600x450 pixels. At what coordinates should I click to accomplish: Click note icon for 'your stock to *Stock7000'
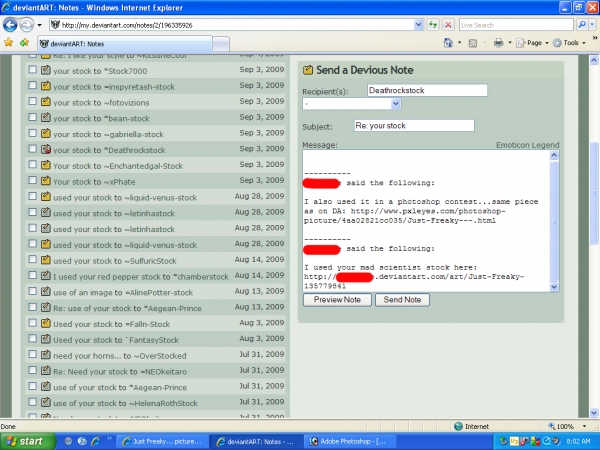click(46, 70)
